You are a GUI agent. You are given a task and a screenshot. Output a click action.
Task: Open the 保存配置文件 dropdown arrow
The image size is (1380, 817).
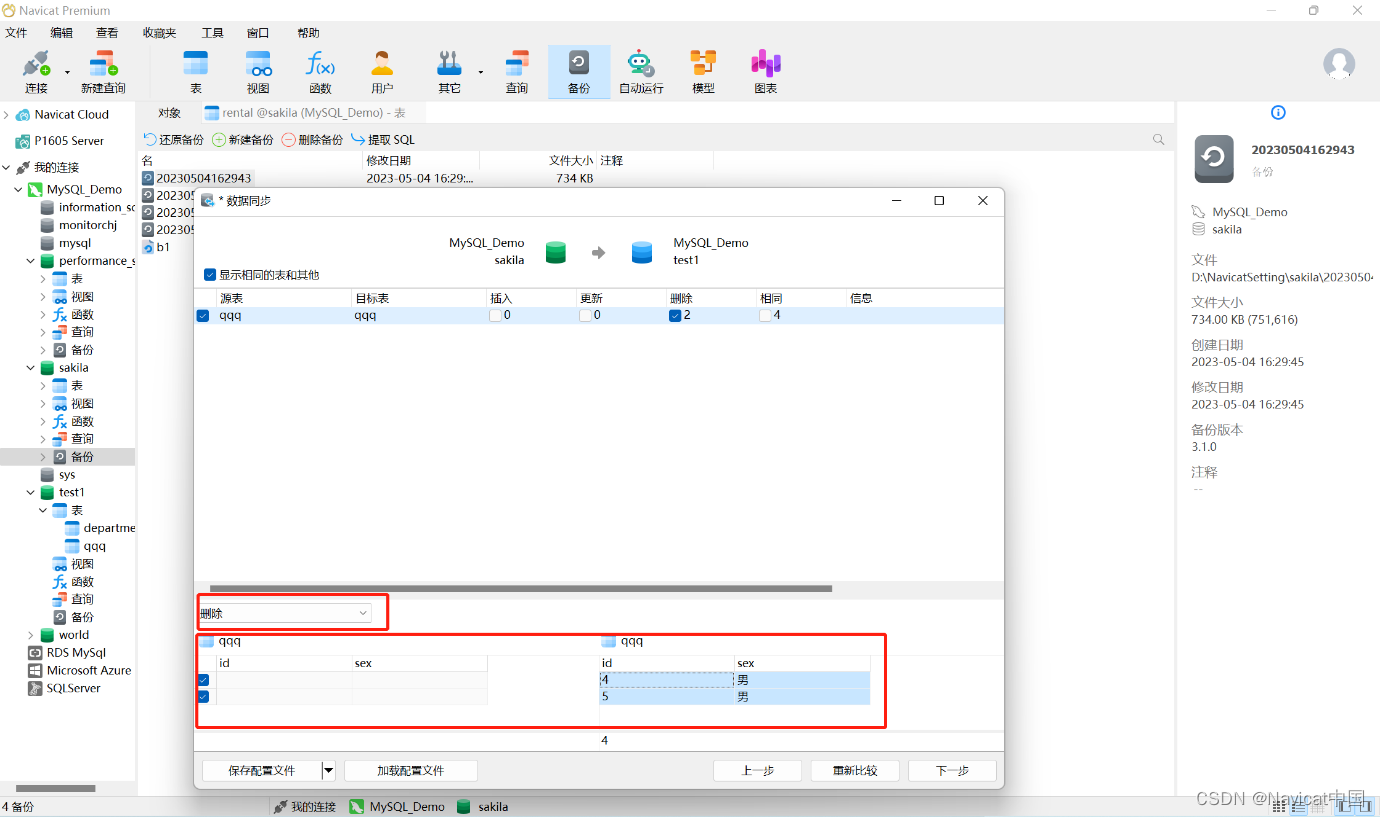(x=328, y=771)
